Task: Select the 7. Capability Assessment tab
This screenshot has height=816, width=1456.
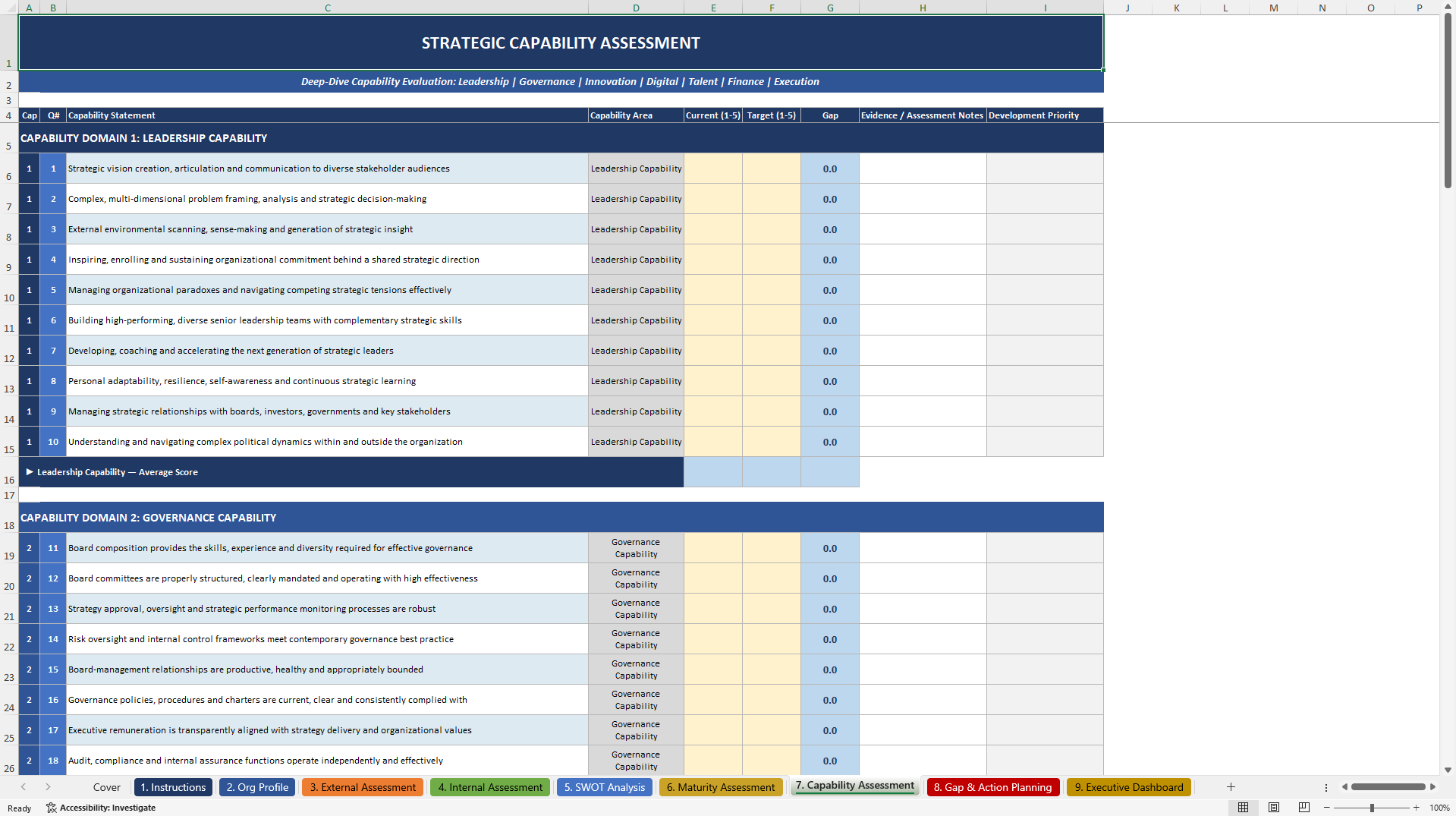Action: (854, 786)
